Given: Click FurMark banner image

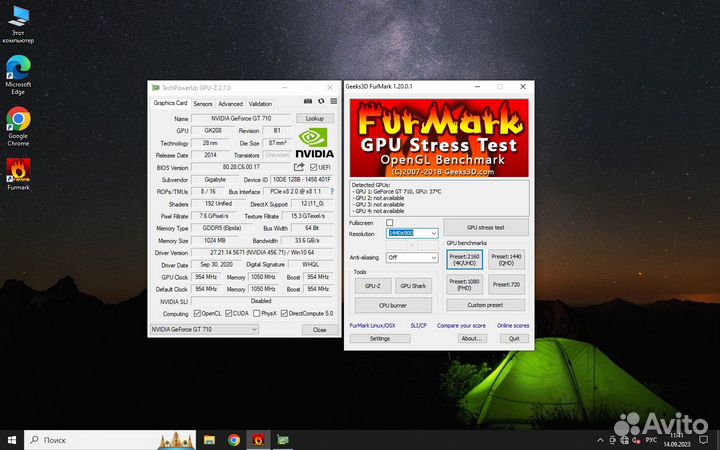Looking at the screenshot, I should tap(439, 138).
